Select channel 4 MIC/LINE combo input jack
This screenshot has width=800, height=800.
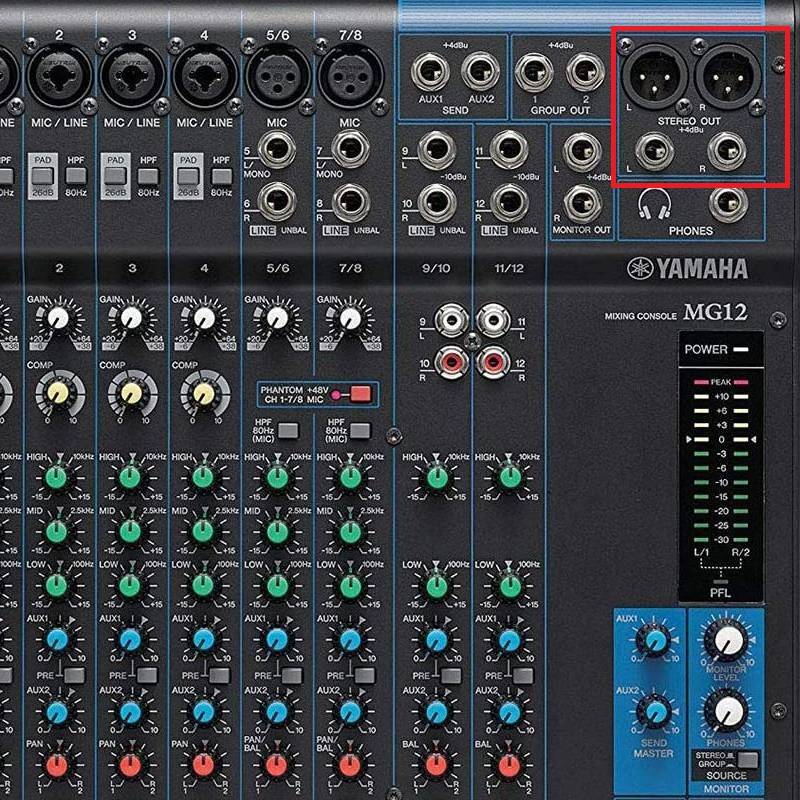(x=205, y=77)
